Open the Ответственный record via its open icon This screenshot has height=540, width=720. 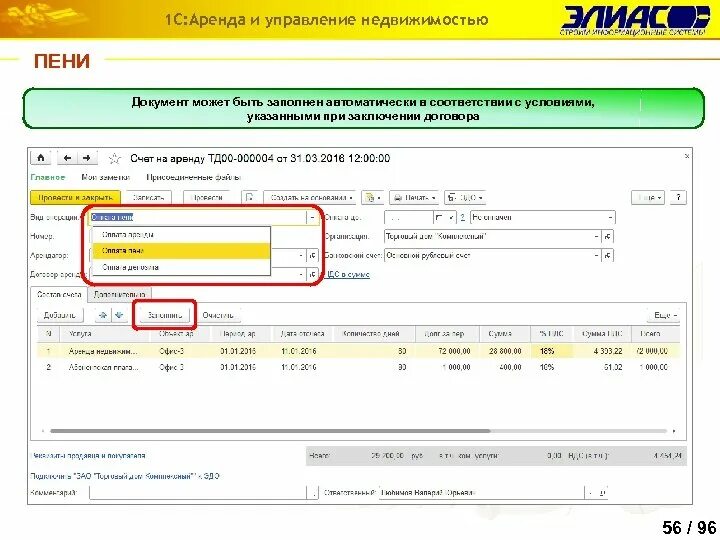(602, 493)
